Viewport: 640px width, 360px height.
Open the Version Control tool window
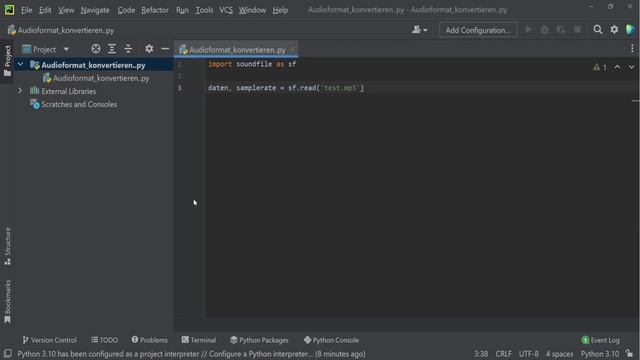[49, 340]
